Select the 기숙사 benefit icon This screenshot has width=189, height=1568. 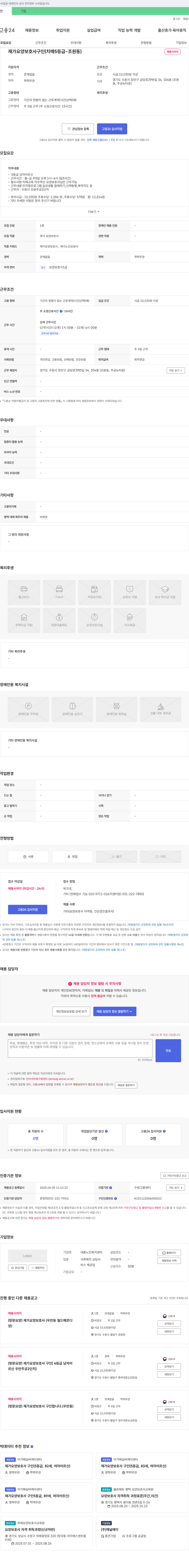(59, 592)
